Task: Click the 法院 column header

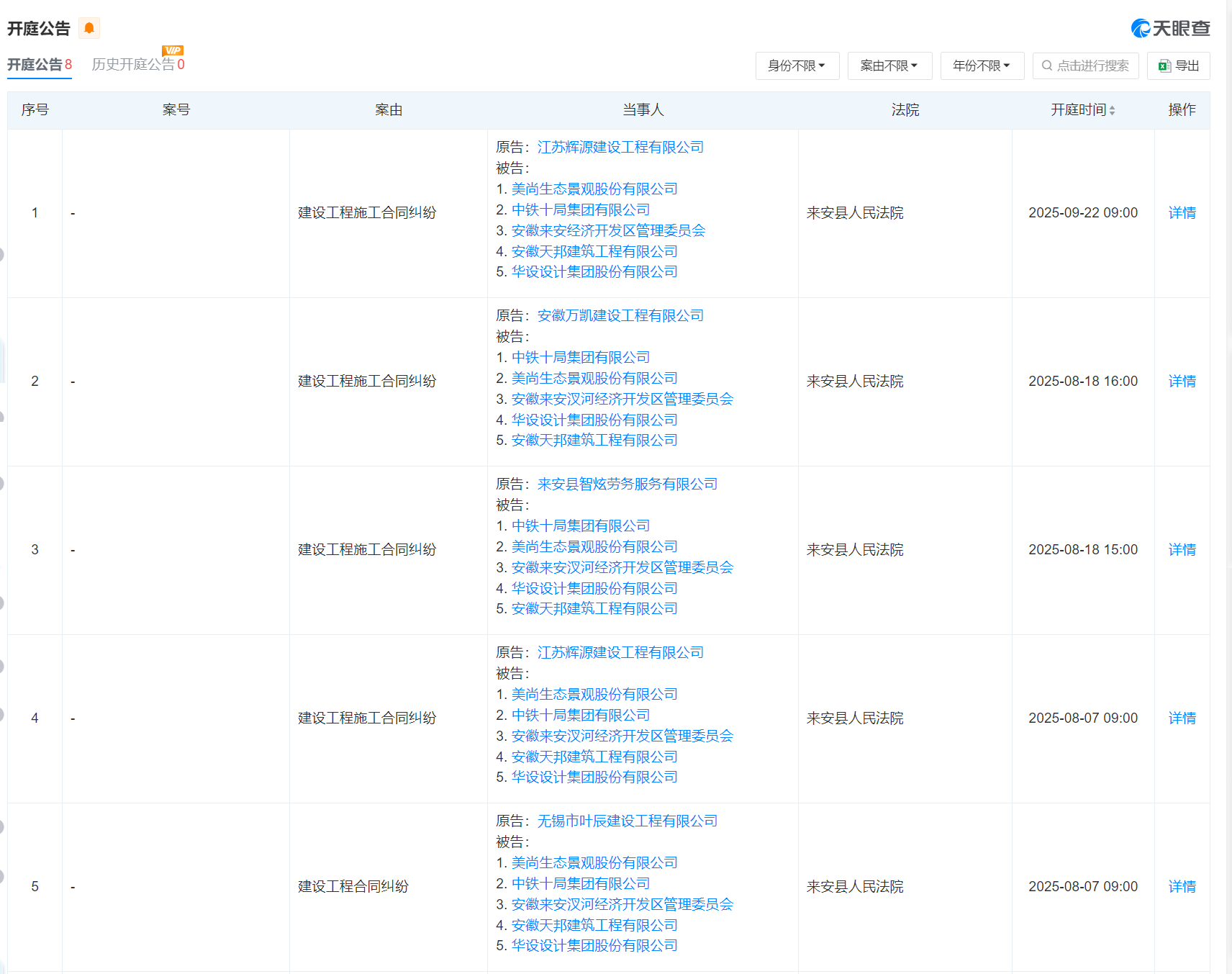Action: tap(905, 110)
